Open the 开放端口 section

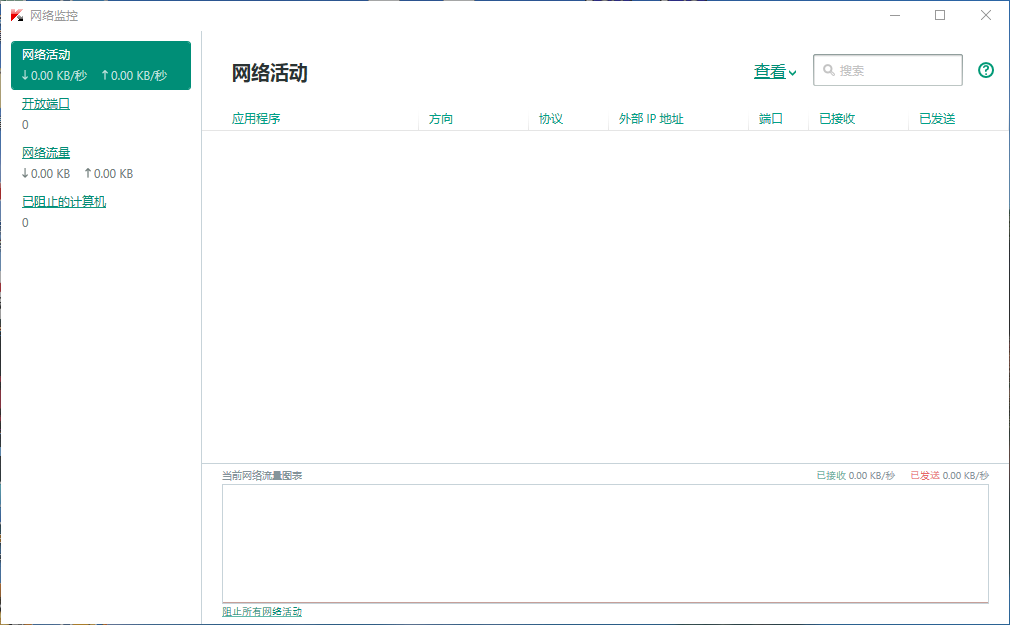[46, 104]
